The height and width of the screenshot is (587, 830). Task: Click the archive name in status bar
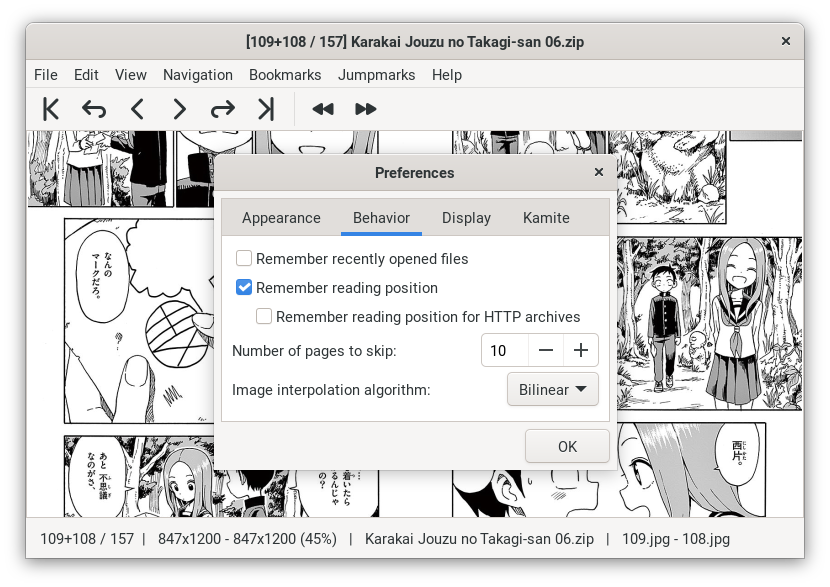coord(479,539)
